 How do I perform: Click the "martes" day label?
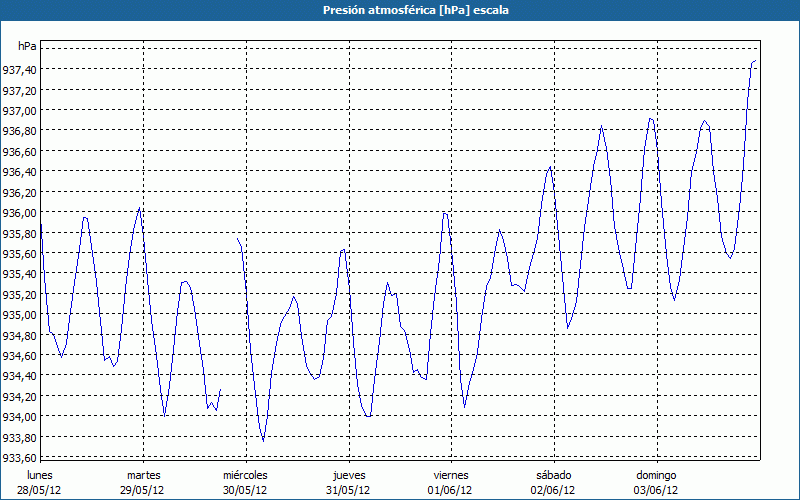[144, 474]
